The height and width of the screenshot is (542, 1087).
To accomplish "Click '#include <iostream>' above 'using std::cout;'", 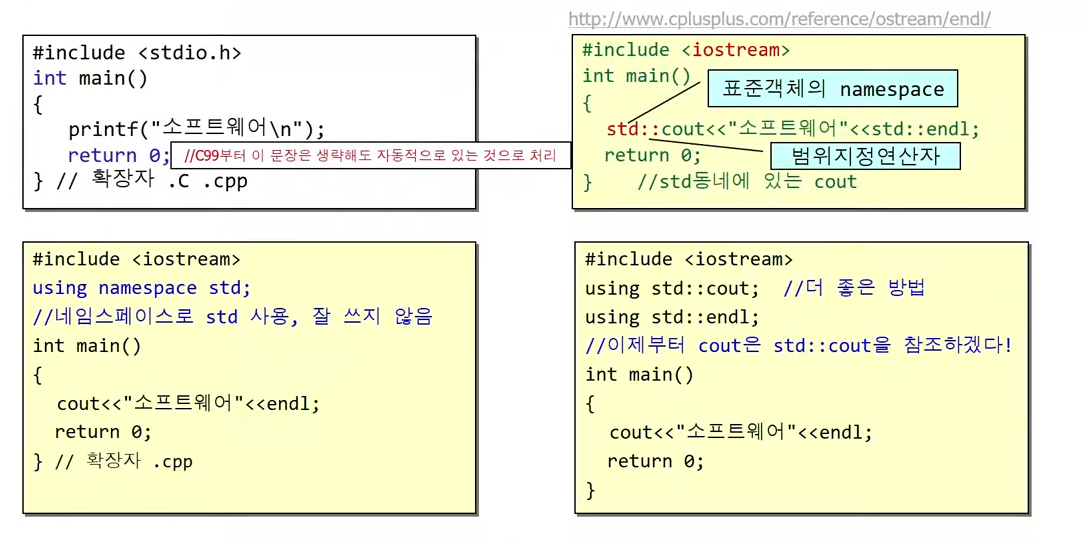I will 689,259.
